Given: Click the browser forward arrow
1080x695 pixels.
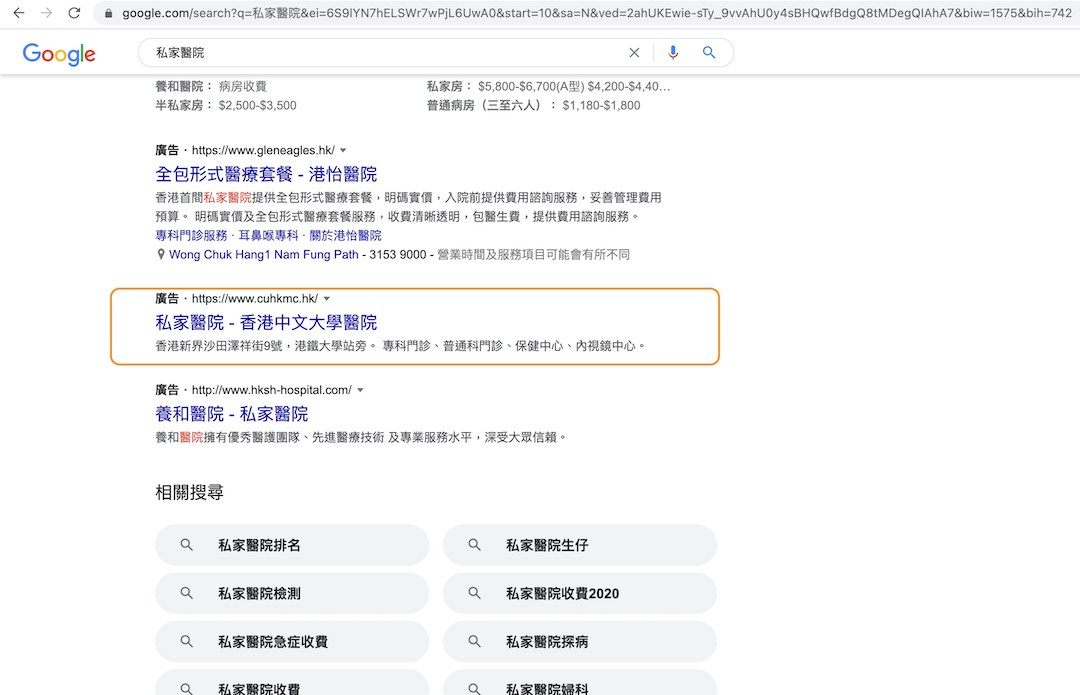Looking at the screenshot, I should 46,13.
